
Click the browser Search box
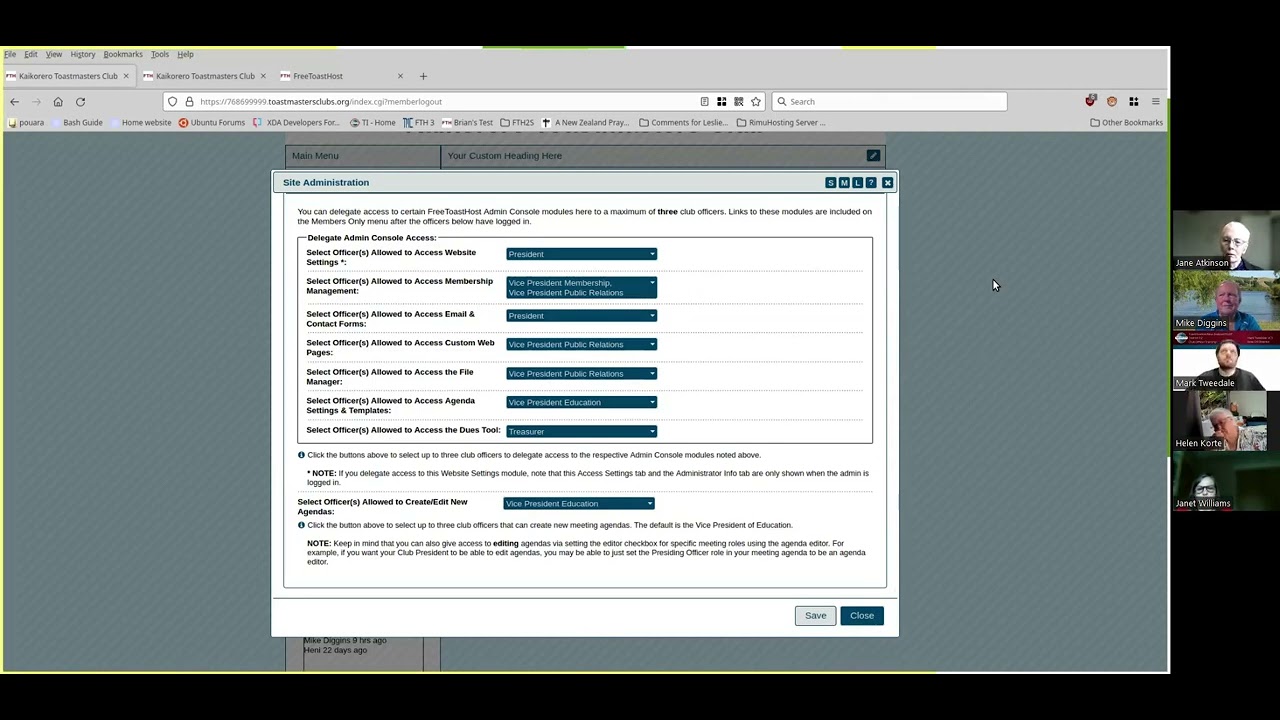tap(889, 102)
